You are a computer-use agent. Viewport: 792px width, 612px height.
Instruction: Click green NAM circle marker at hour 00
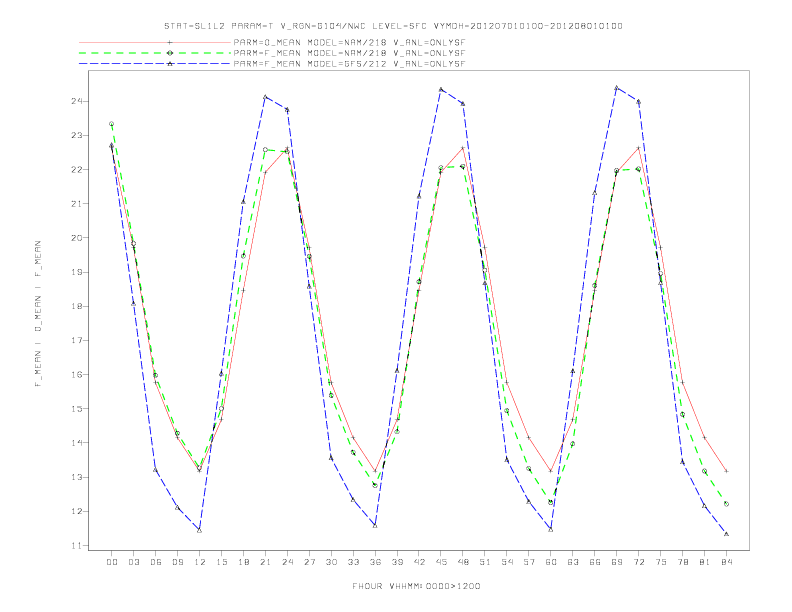[x=112, y=124]
